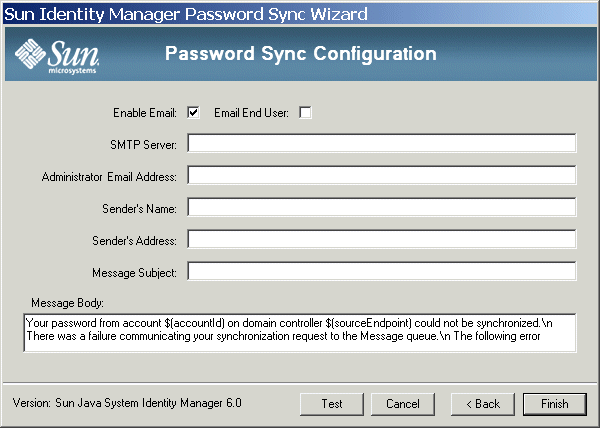This screenshot has height=428, width=600.
Task: Click into the Sender's Address field
Action: (x=382, y=239)
